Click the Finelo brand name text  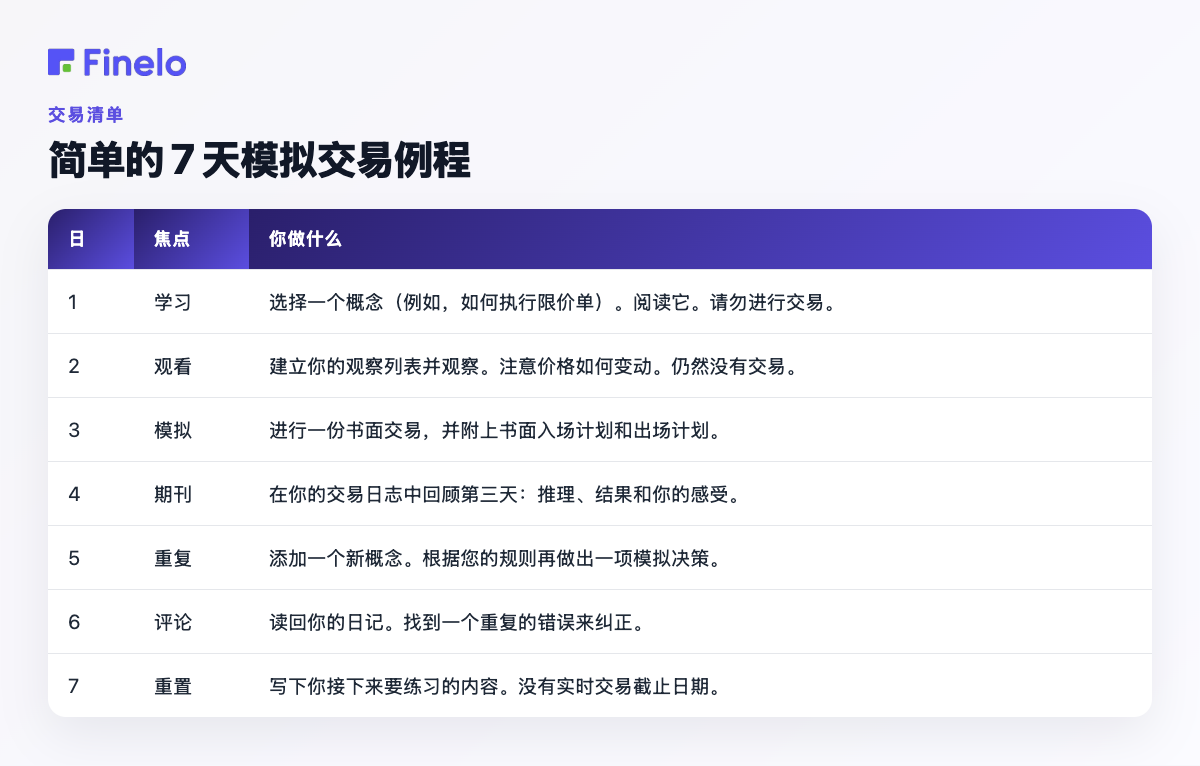coord(135,62)
